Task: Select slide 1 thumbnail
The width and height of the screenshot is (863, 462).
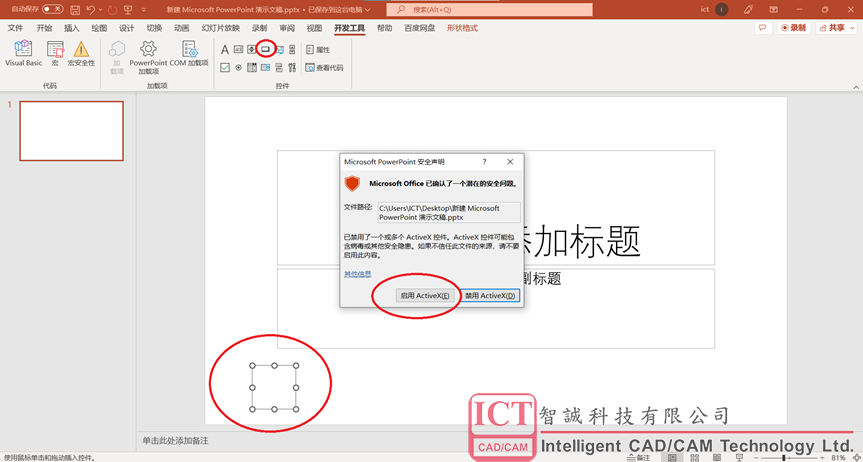Action: tap(72, 131)
